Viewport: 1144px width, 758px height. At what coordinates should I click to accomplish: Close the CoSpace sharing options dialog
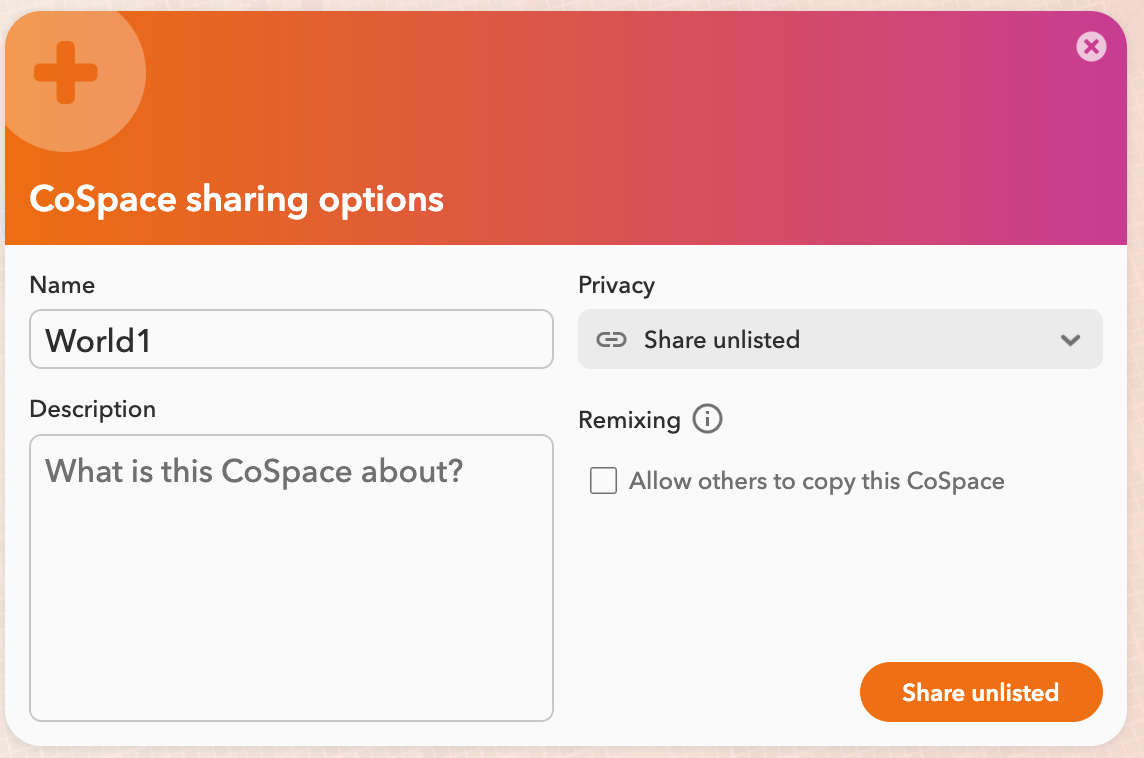click(1091, 47)
